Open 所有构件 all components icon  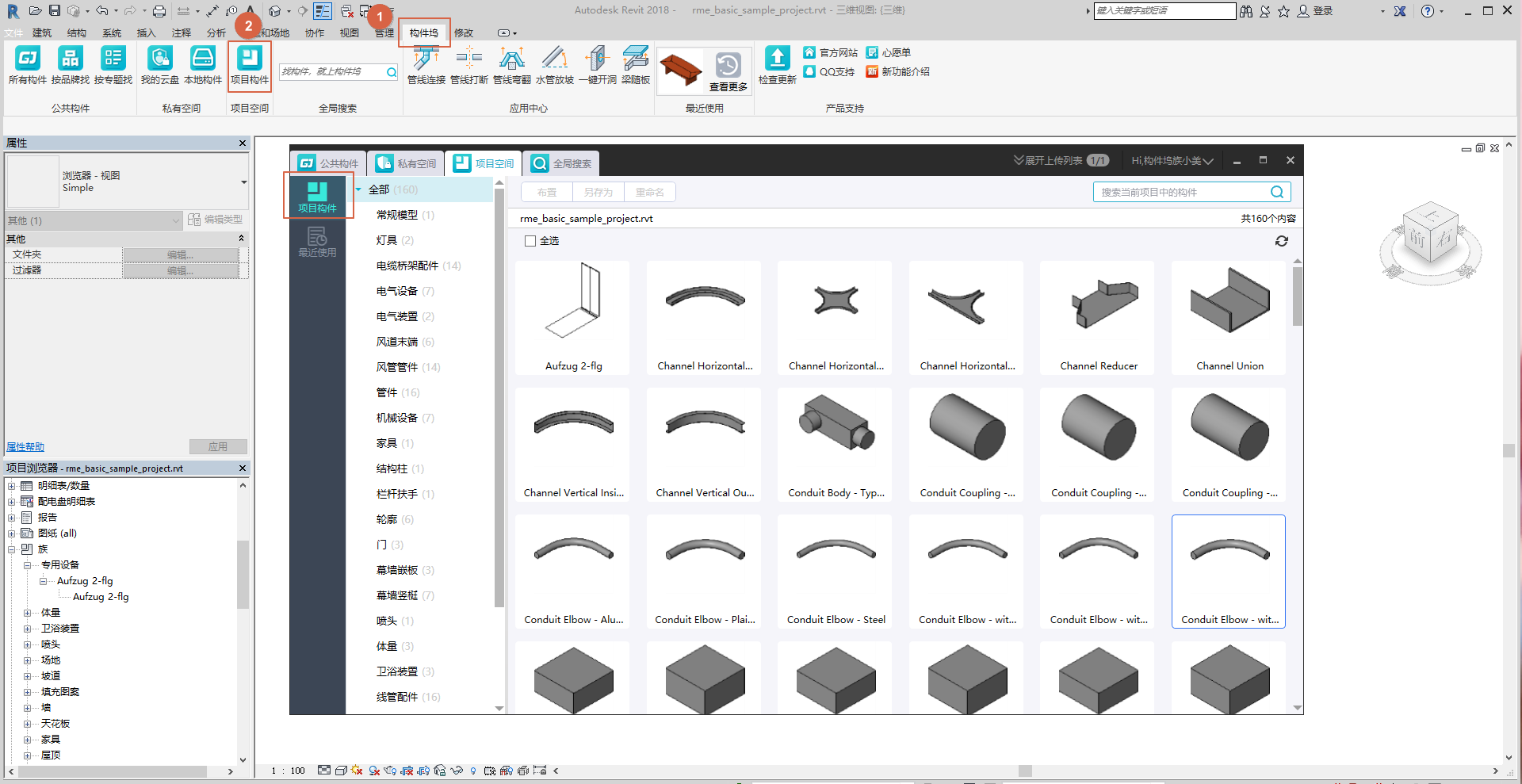(x=28, y=65)
